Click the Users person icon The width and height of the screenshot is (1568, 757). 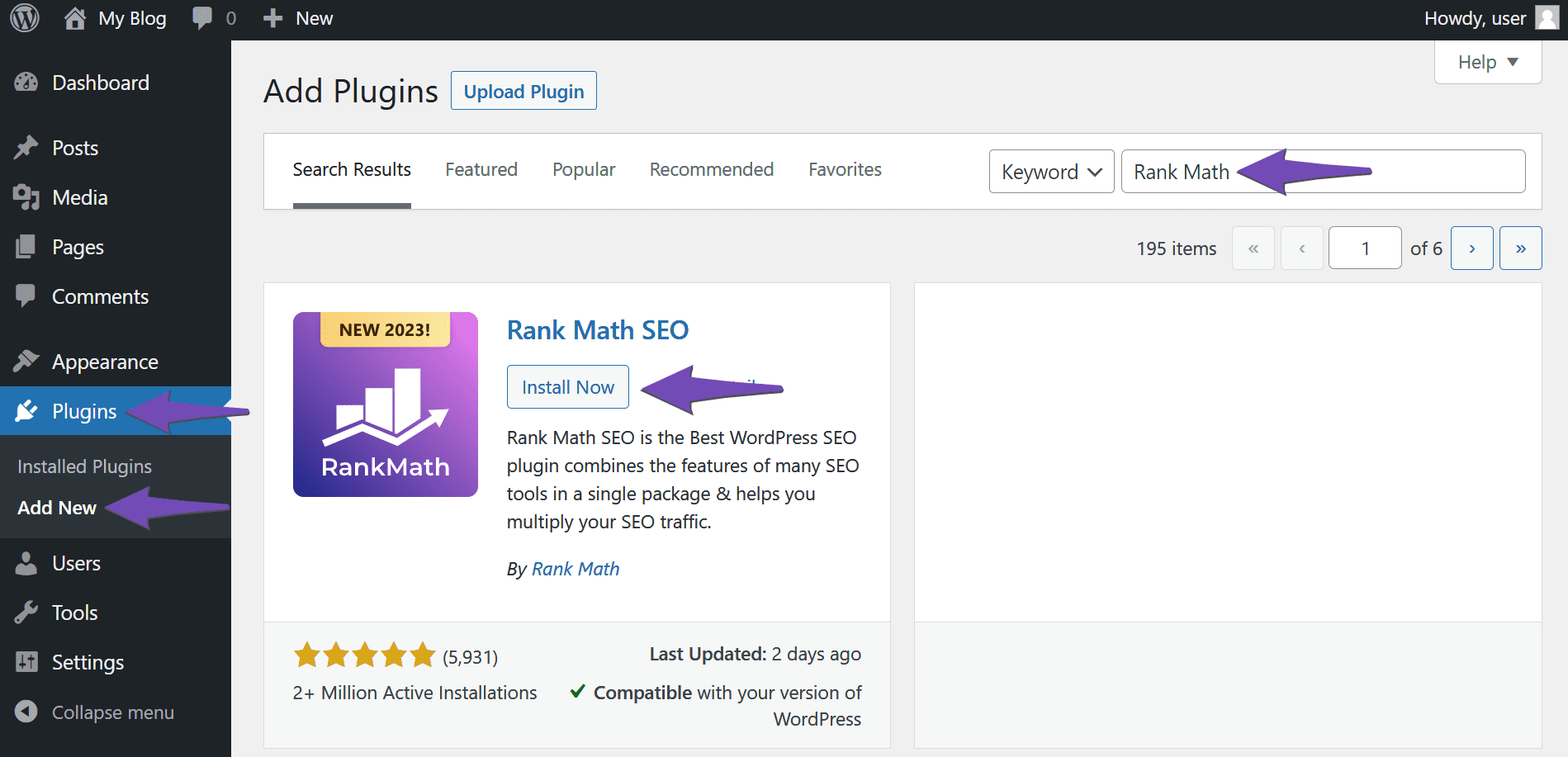pos(26,563)
